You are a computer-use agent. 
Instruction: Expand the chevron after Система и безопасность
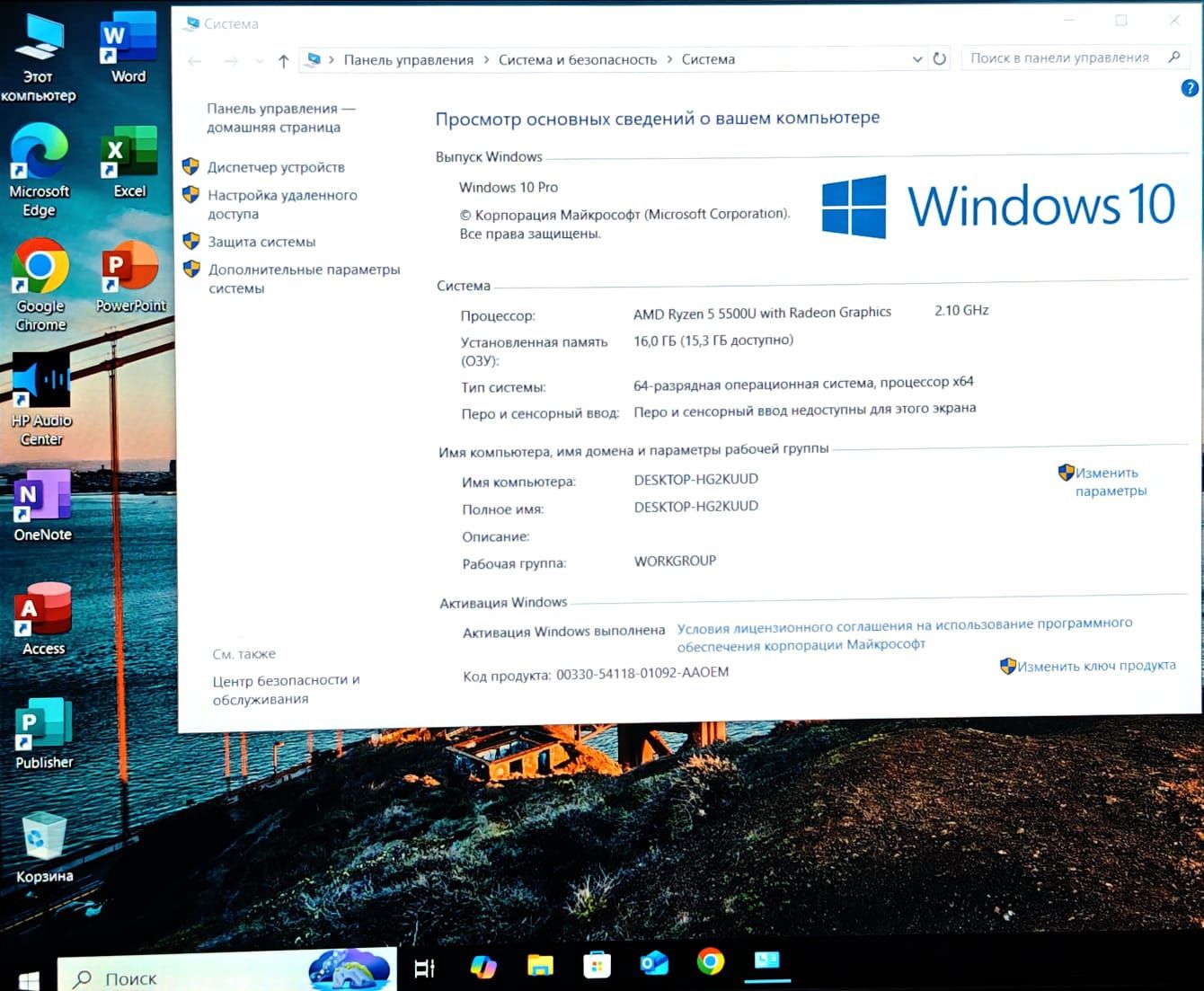(669, 60)
